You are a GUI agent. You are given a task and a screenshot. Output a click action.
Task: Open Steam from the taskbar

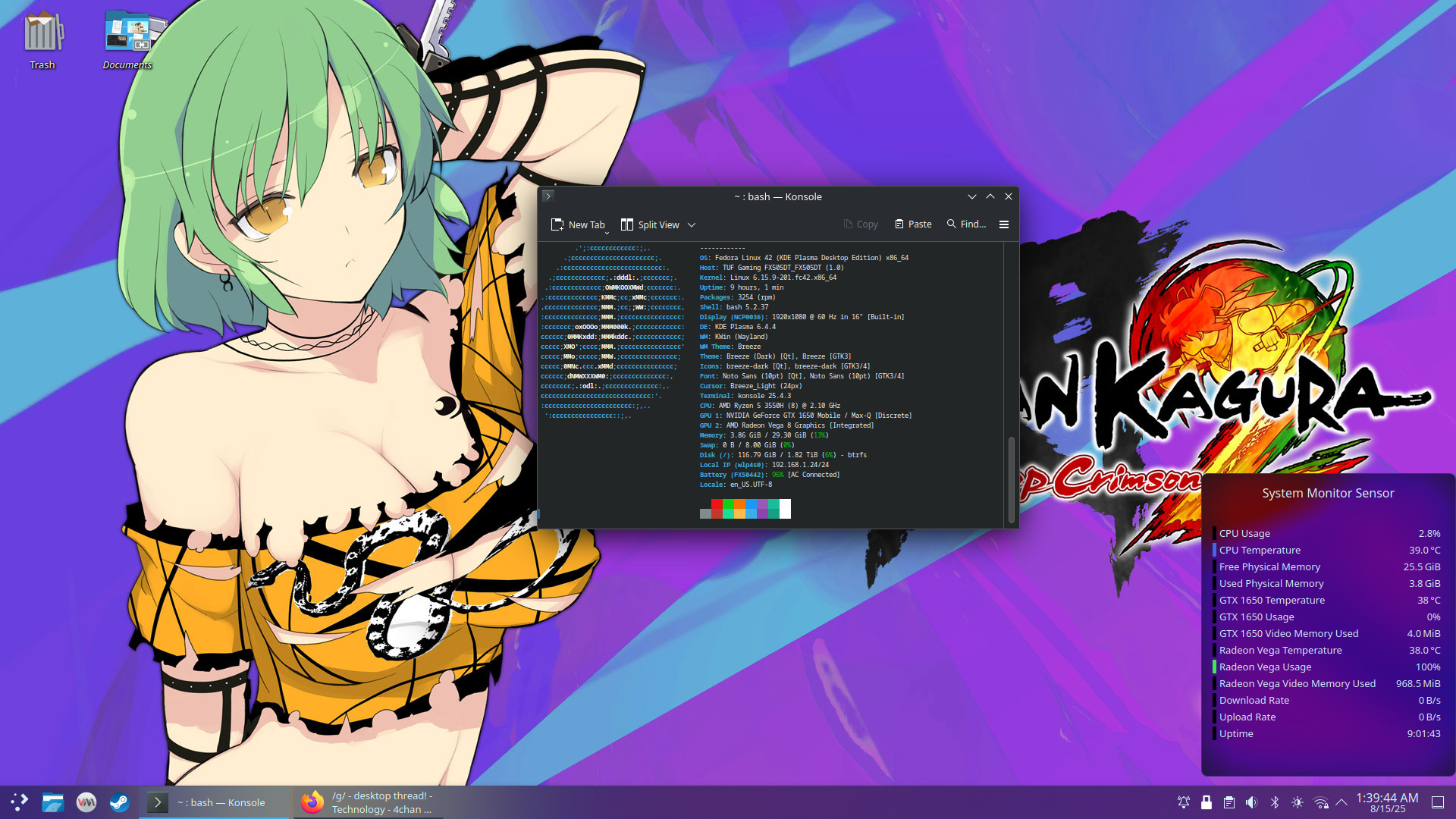pos(120,802)
